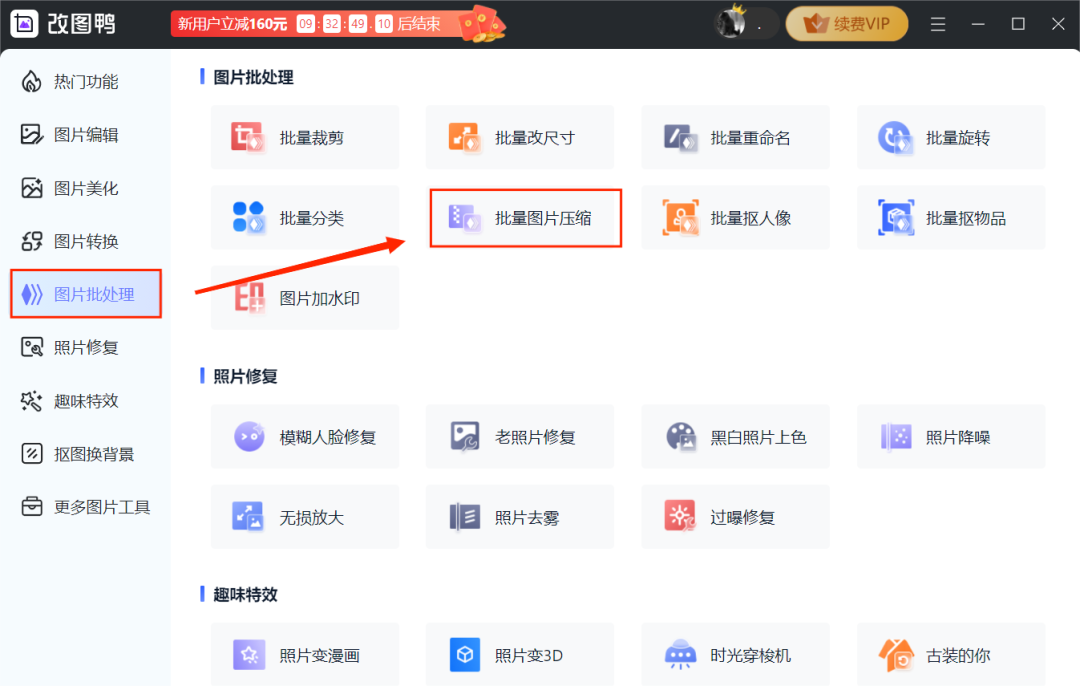Select the 批量重命名 feature
Viewport: 1080px width, 686px height.
coord(735,137)
